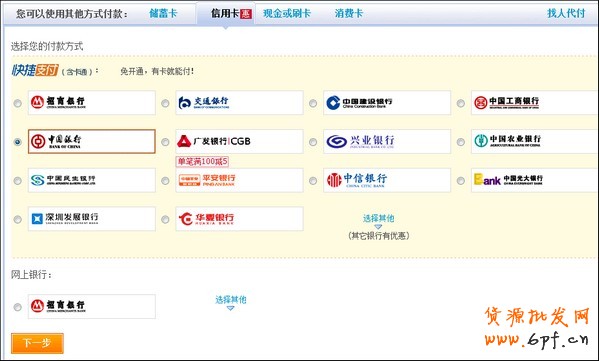Select the 平安银行 logo
599x361 pixels.
point(239,180)
